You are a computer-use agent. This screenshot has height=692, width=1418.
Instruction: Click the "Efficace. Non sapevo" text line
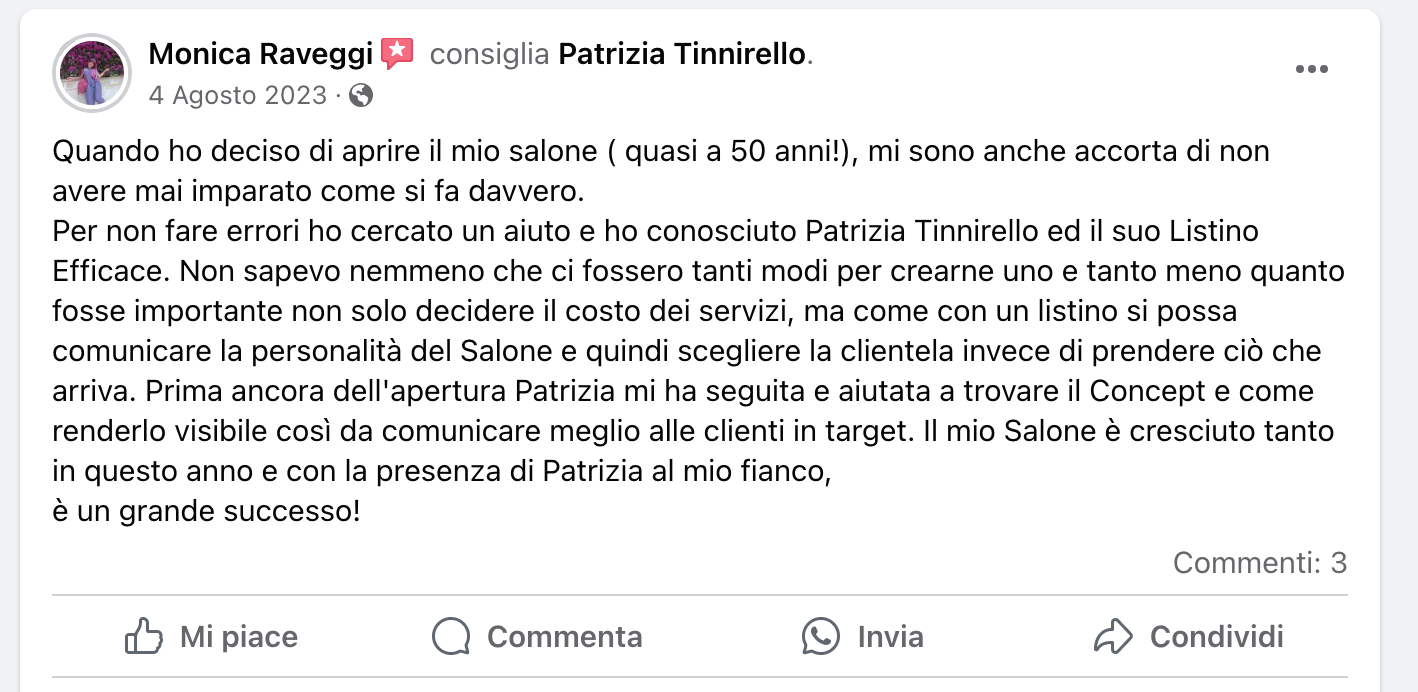(697, 272)
